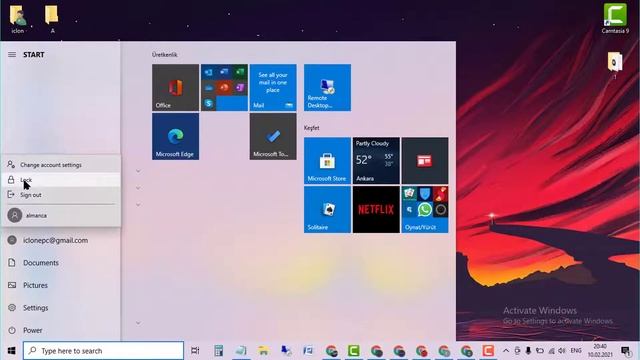
Task: Open Microsoft Edge tile
Action: (176, 136)
